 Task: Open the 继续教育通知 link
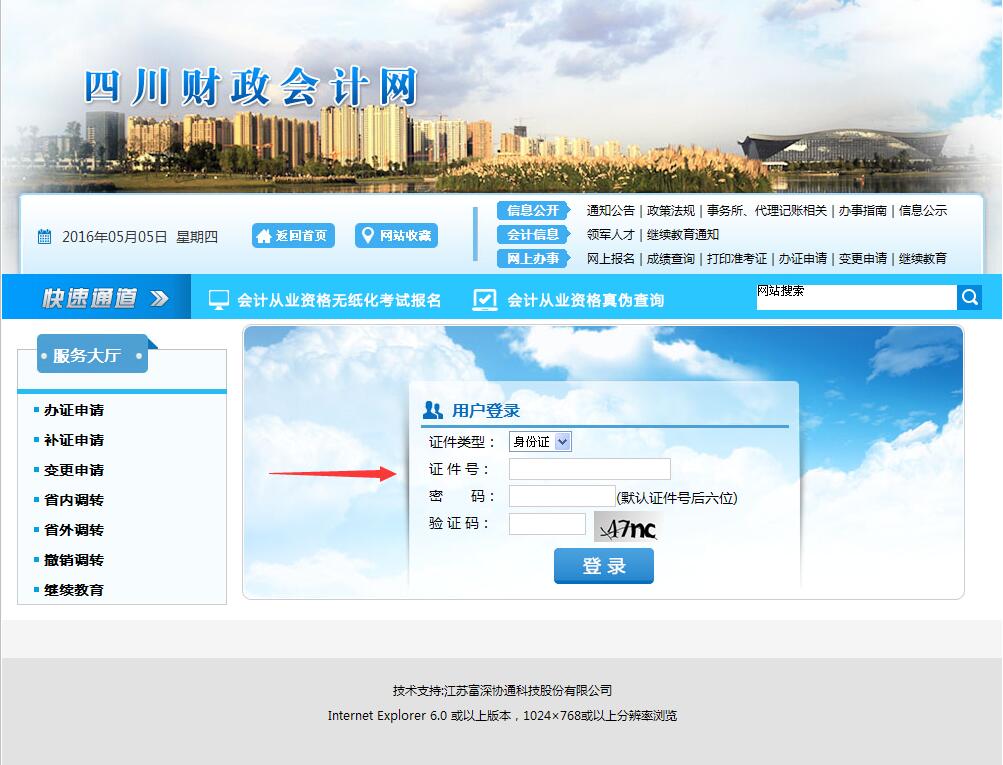point(683,235)
